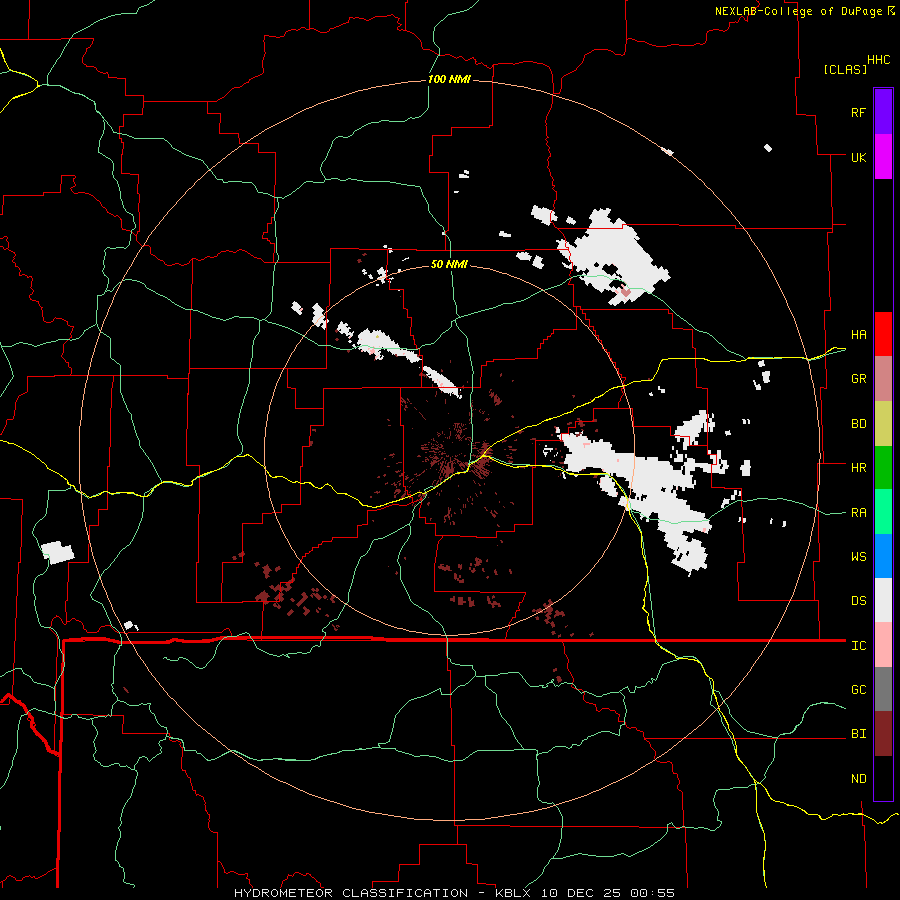The height and width of the screenshot is (900, 900).
Task: Click the HA red legend swatch
Action: click(883, 334)
